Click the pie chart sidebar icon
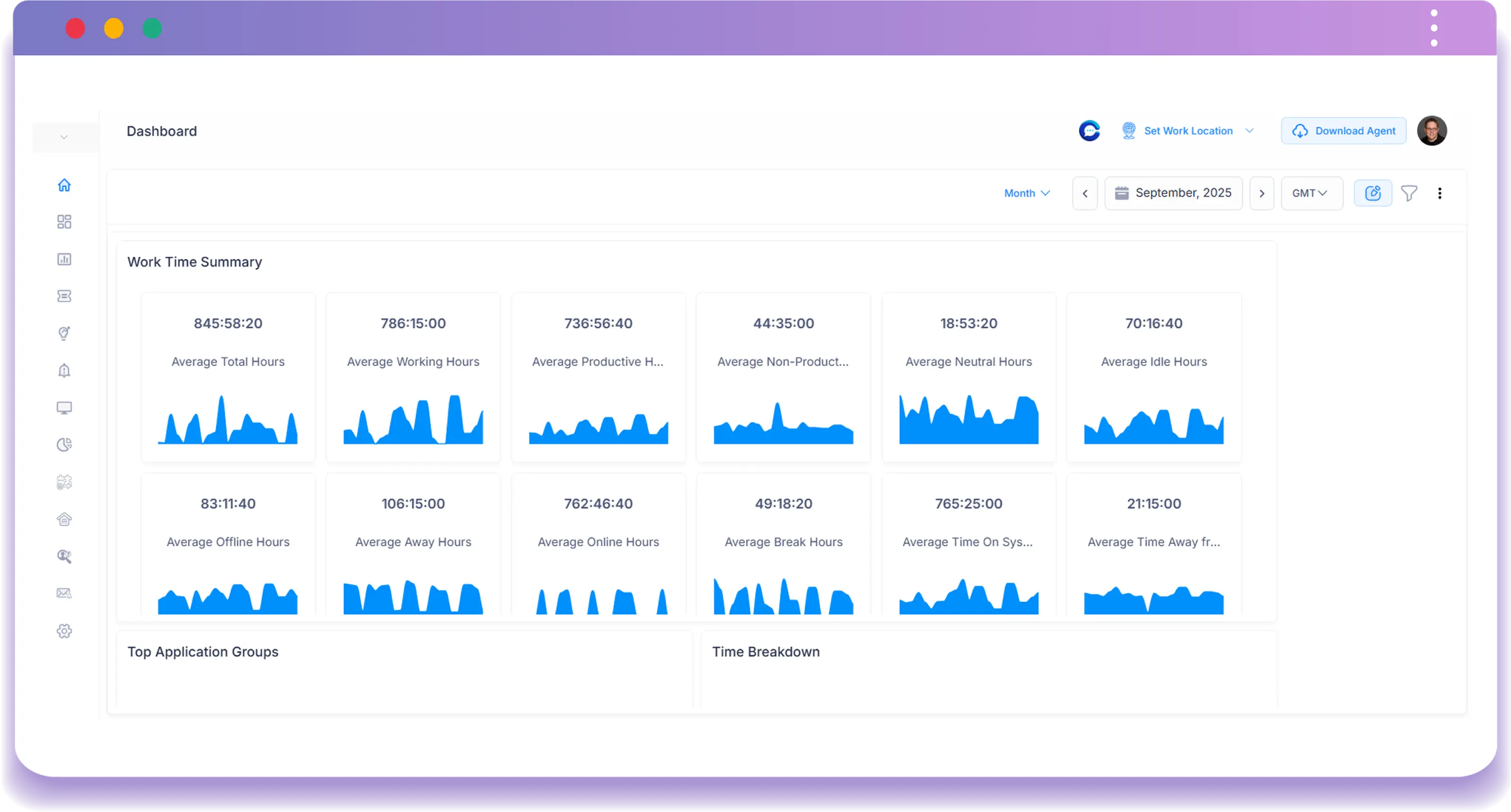 [64, 445]
